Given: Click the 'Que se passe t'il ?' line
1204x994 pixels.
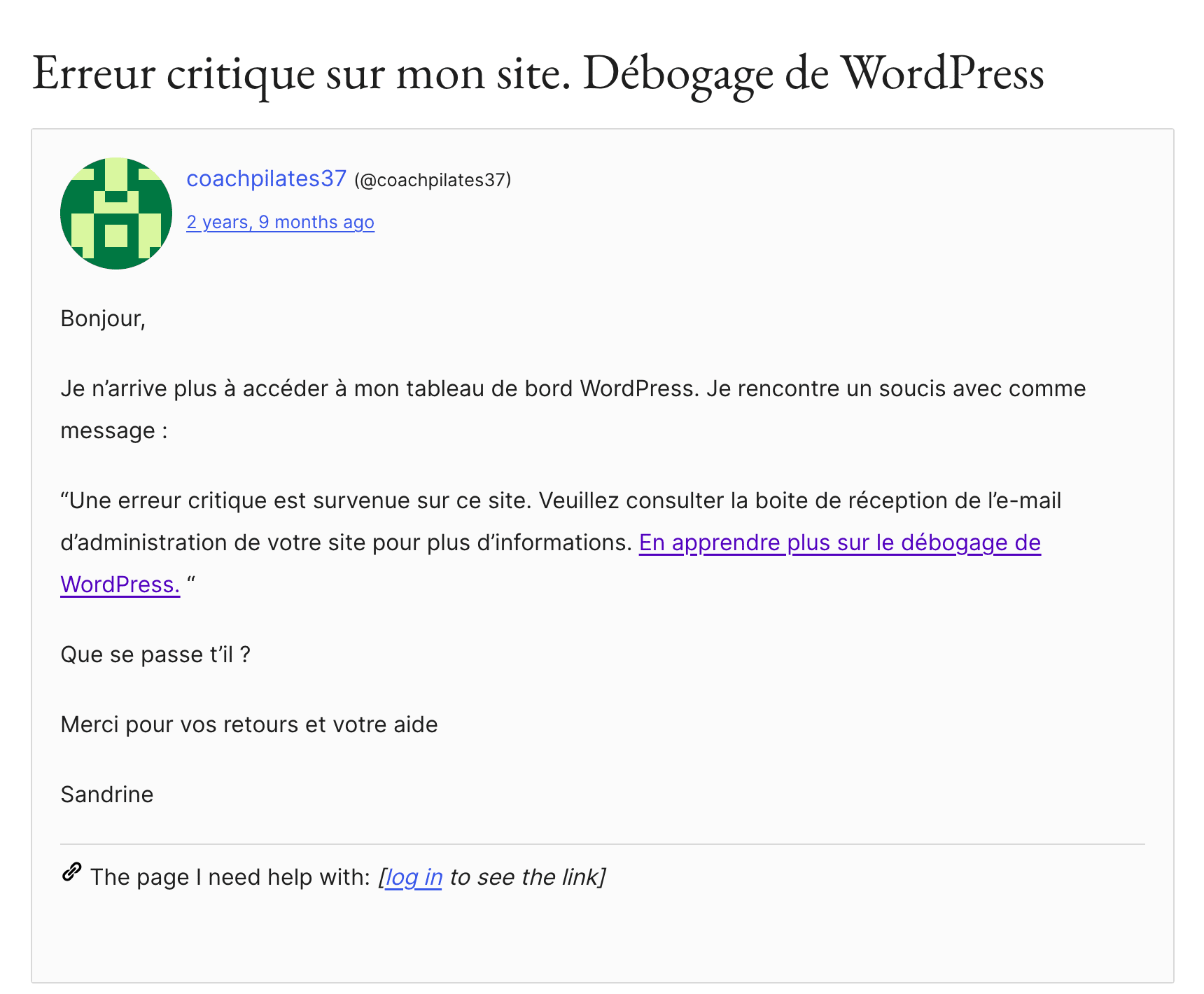Looking at the screenshot, I should click(x=155, y=654).
